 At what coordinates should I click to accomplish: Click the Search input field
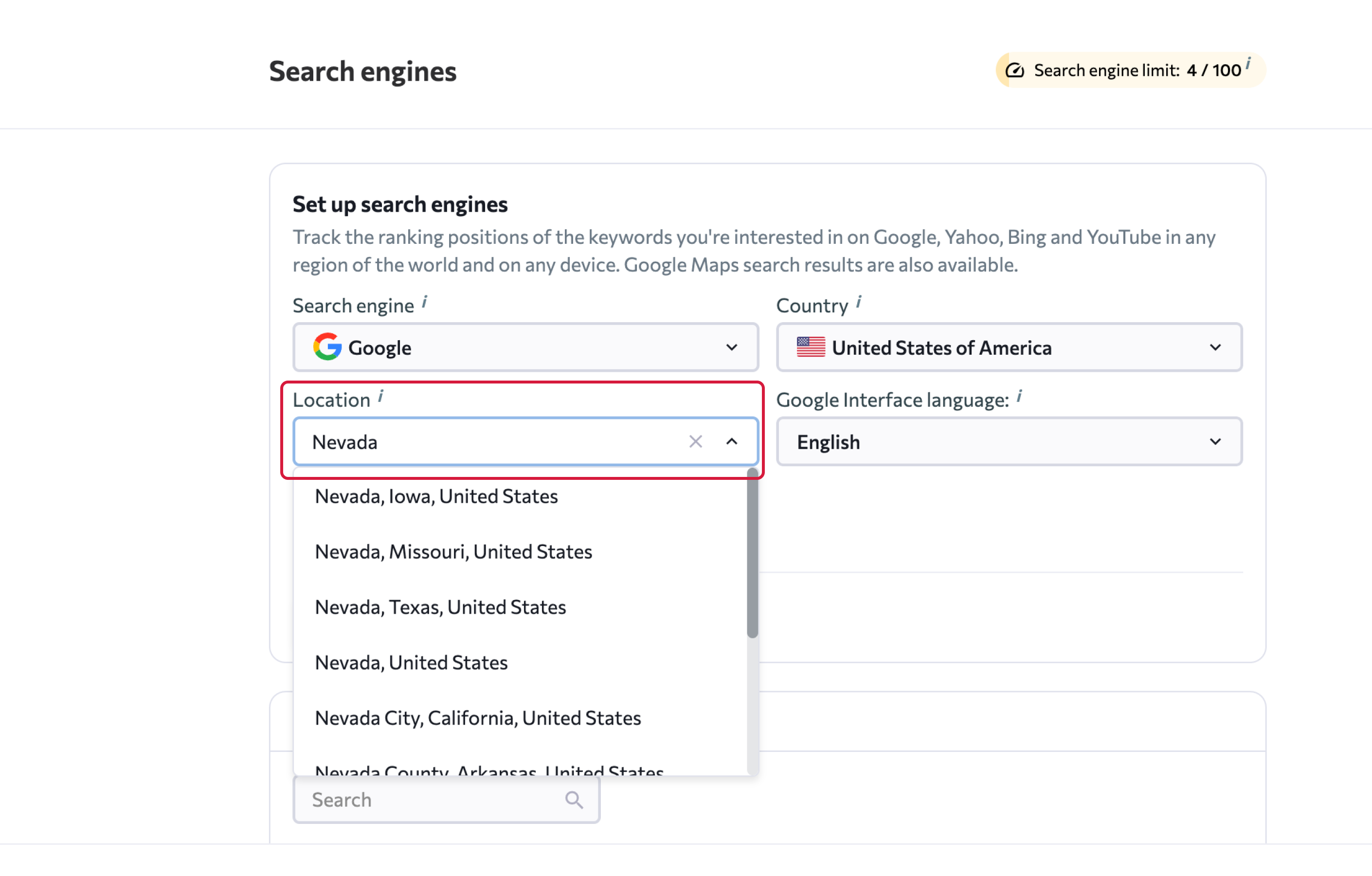coord(446,800)
